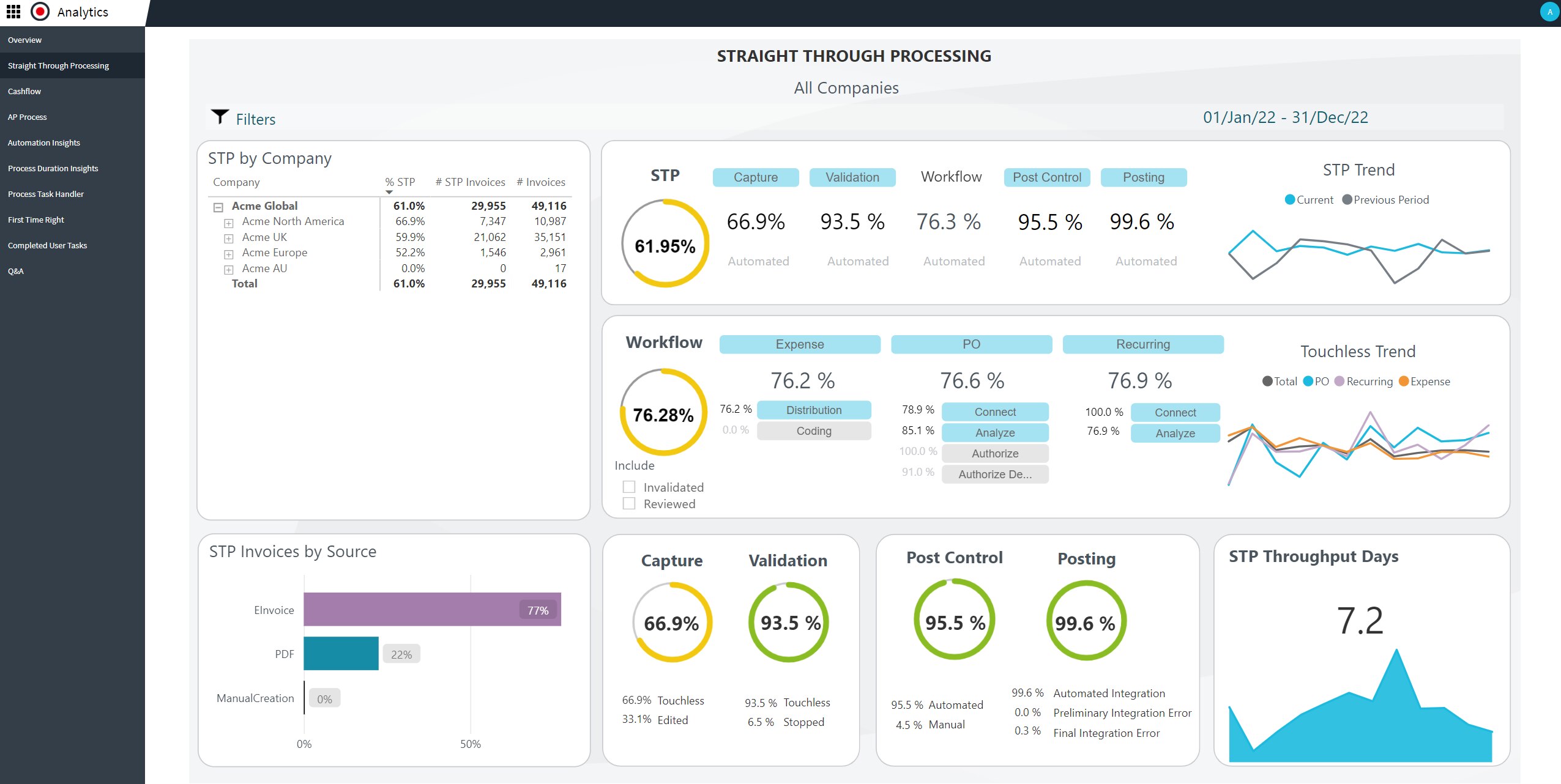This screenshot has width=1561, height=784.
Task: Expand the Acme North America row
Action: pyautogui.click(x=228, y=223)
